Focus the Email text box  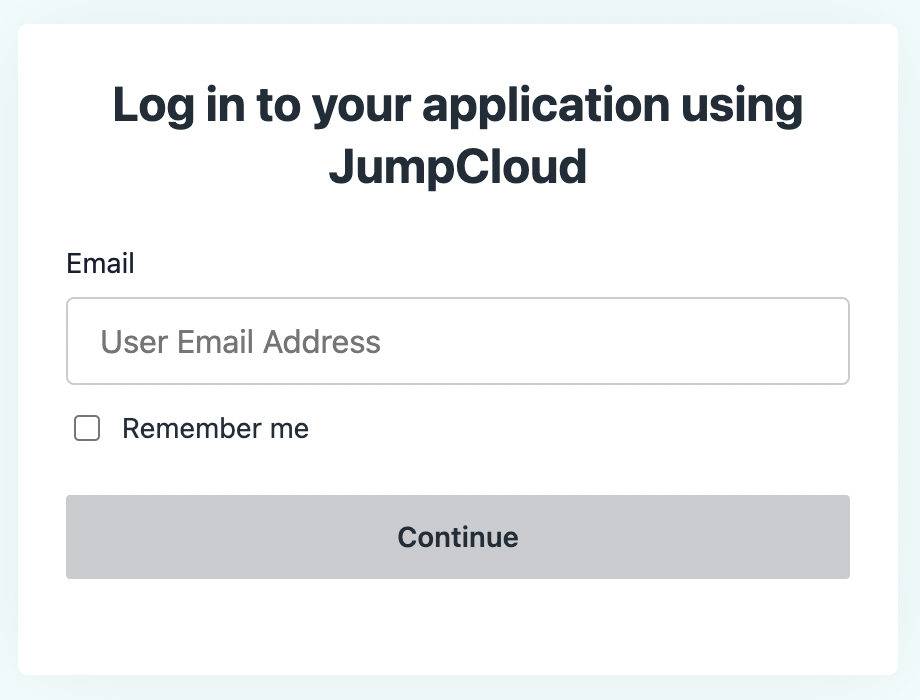pos(457,341)
